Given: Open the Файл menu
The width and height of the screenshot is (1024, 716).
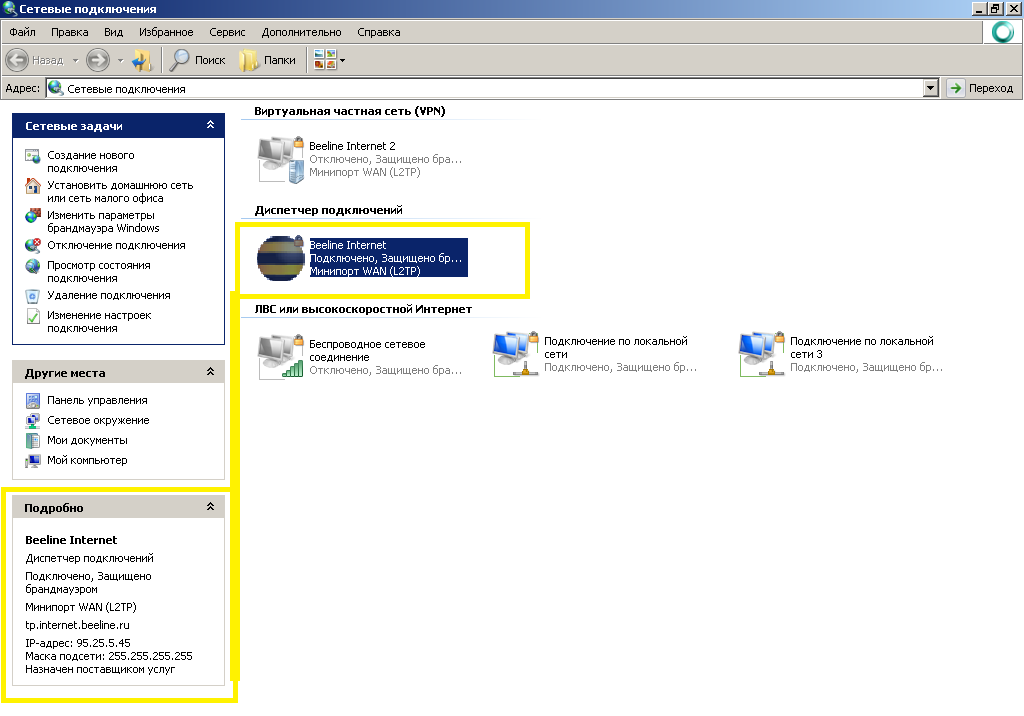Looking at the screenshot, I should point(22,32).
